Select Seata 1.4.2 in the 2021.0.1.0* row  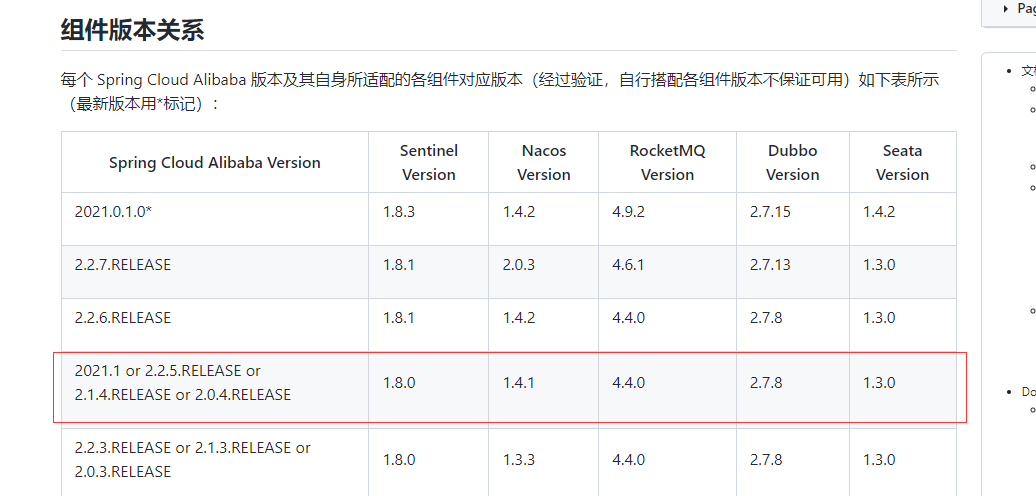[903, 219]
